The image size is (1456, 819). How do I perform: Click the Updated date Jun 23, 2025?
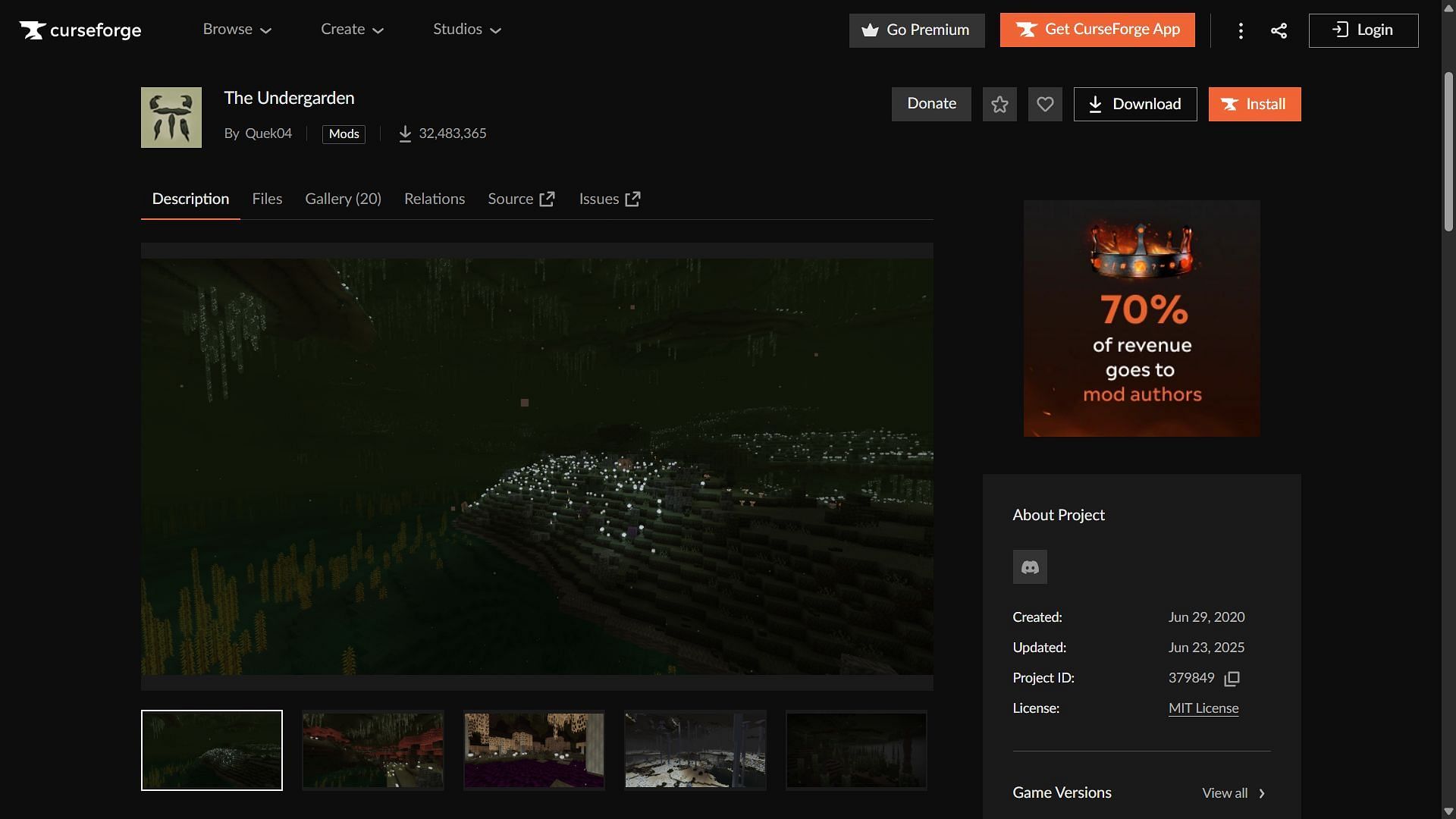[1207, 648]
